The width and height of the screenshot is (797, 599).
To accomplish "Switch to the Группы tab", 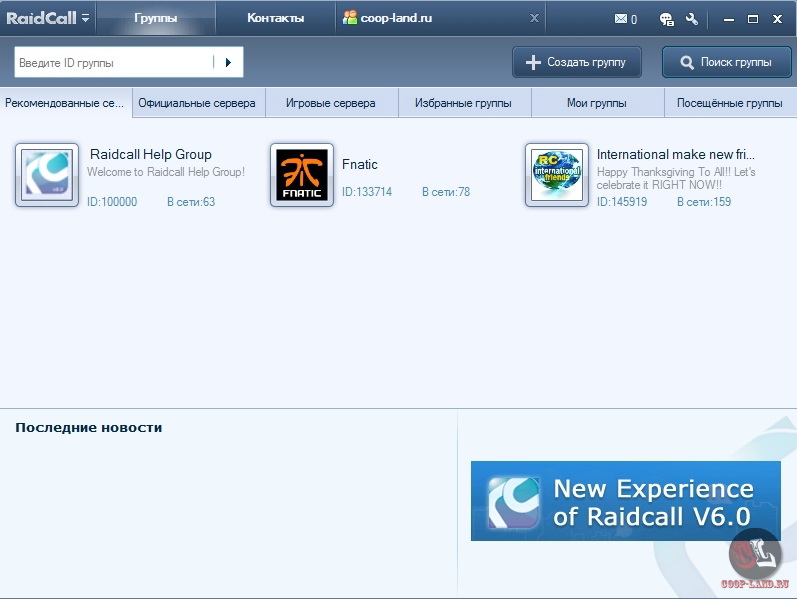I will click(x=155, y=18).
